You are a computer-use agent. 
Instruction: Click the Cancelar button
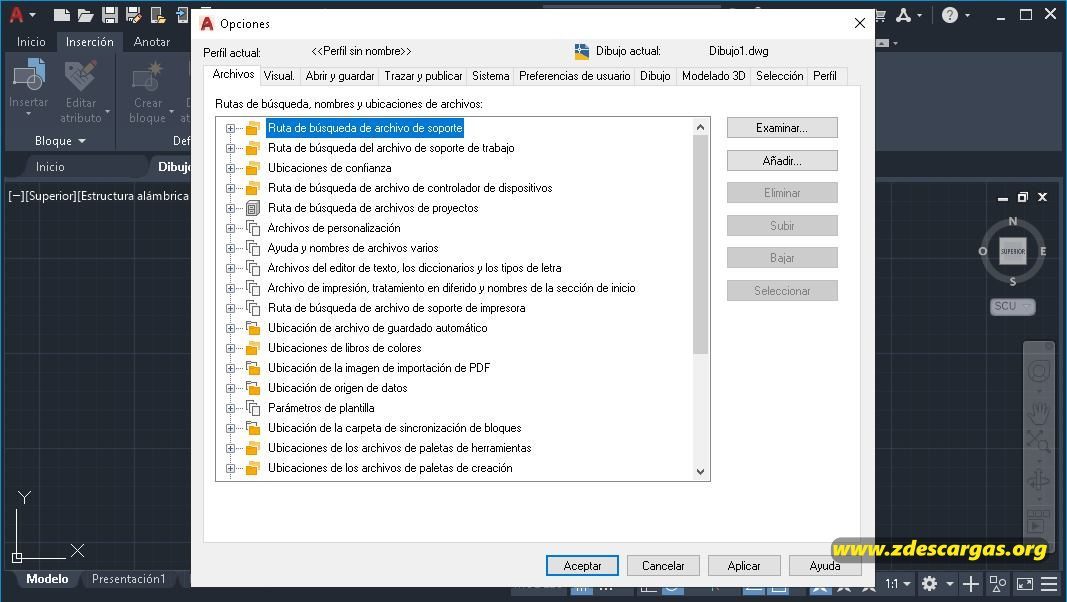(x=663, y=566)
